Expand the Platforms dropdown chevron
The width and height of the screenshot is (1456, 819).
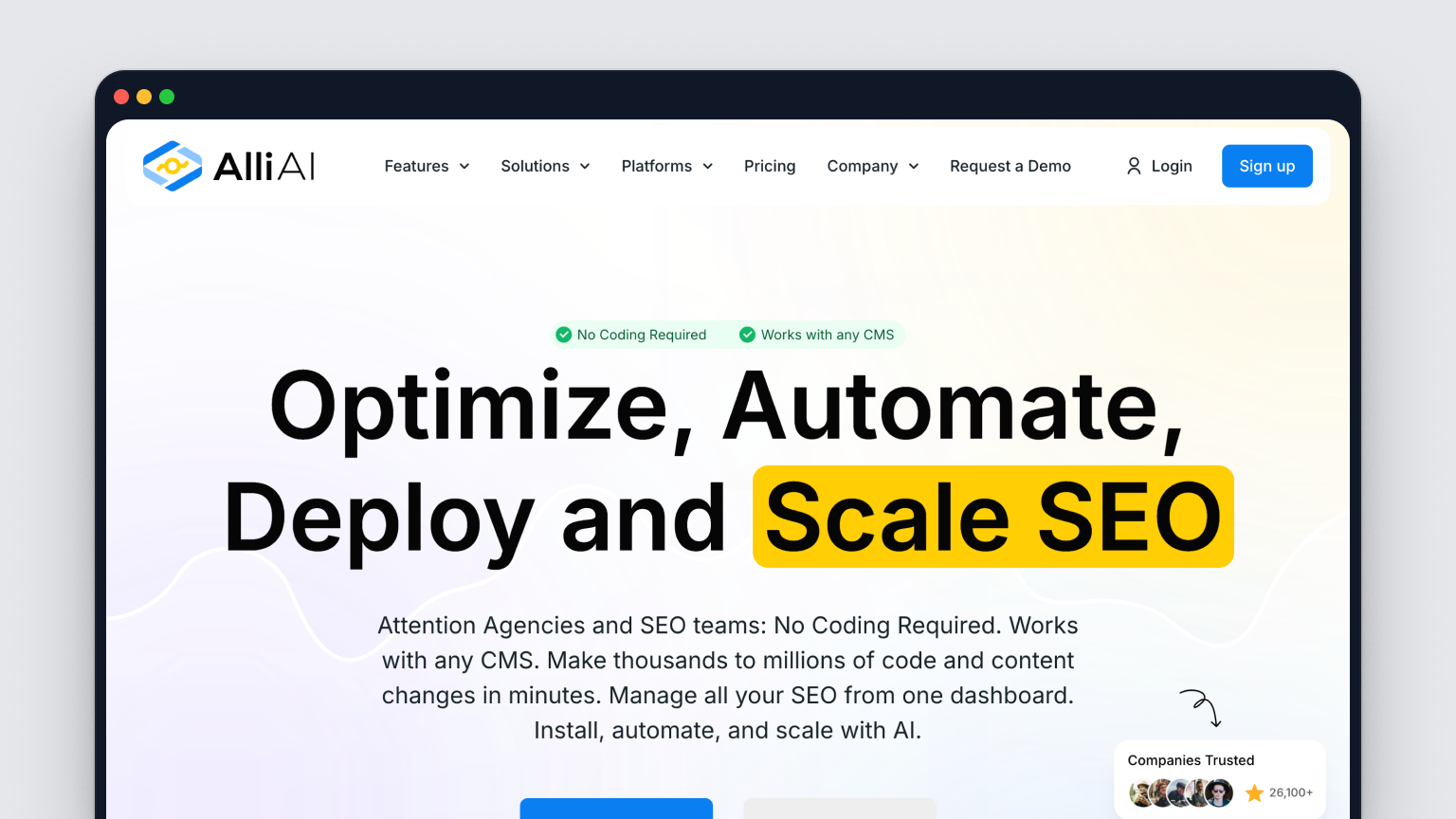click(x=707, y=166)
